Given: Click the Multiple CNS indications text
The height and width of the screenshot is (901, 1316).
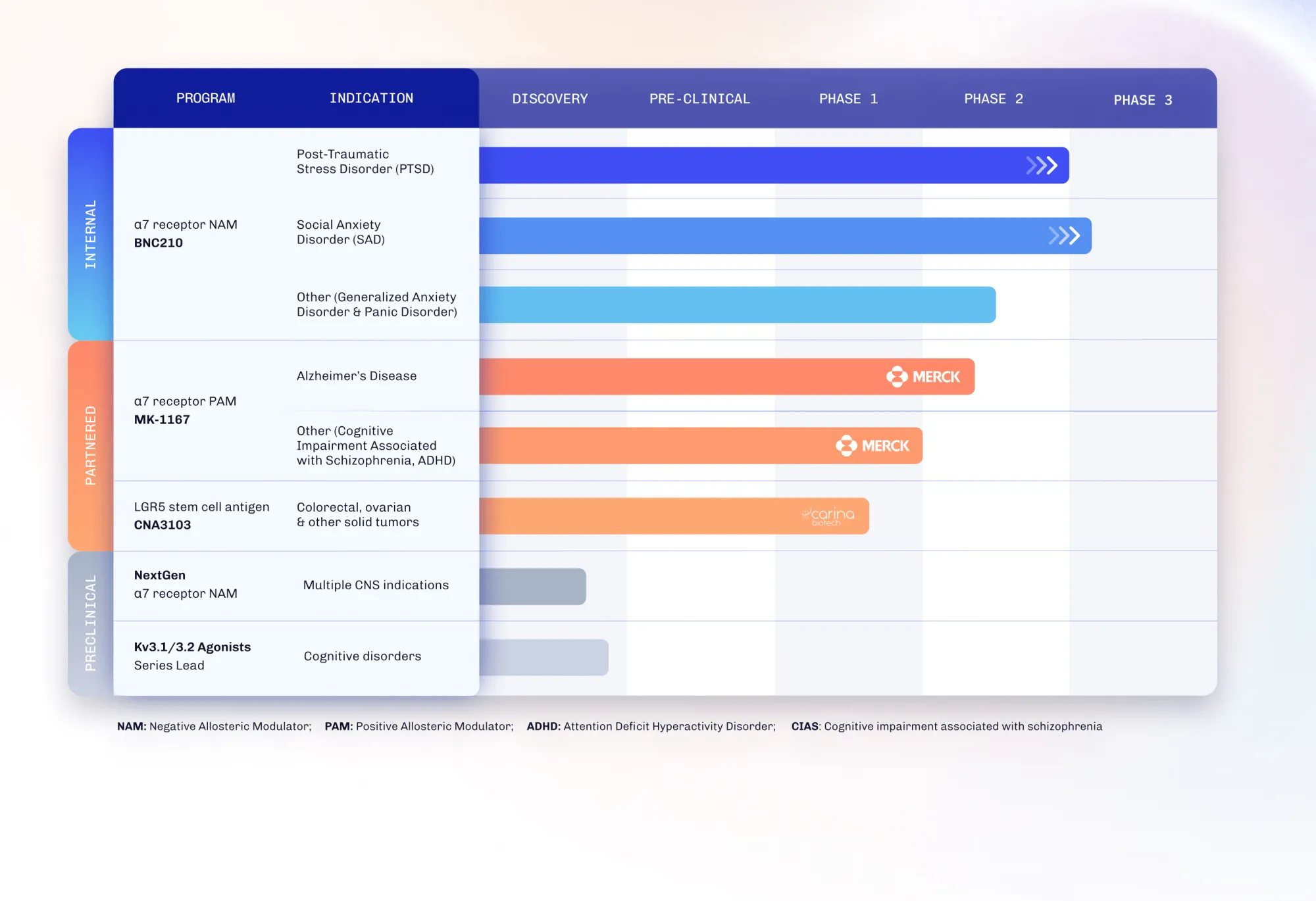Looking at the screenshot, I should point(376,585).
